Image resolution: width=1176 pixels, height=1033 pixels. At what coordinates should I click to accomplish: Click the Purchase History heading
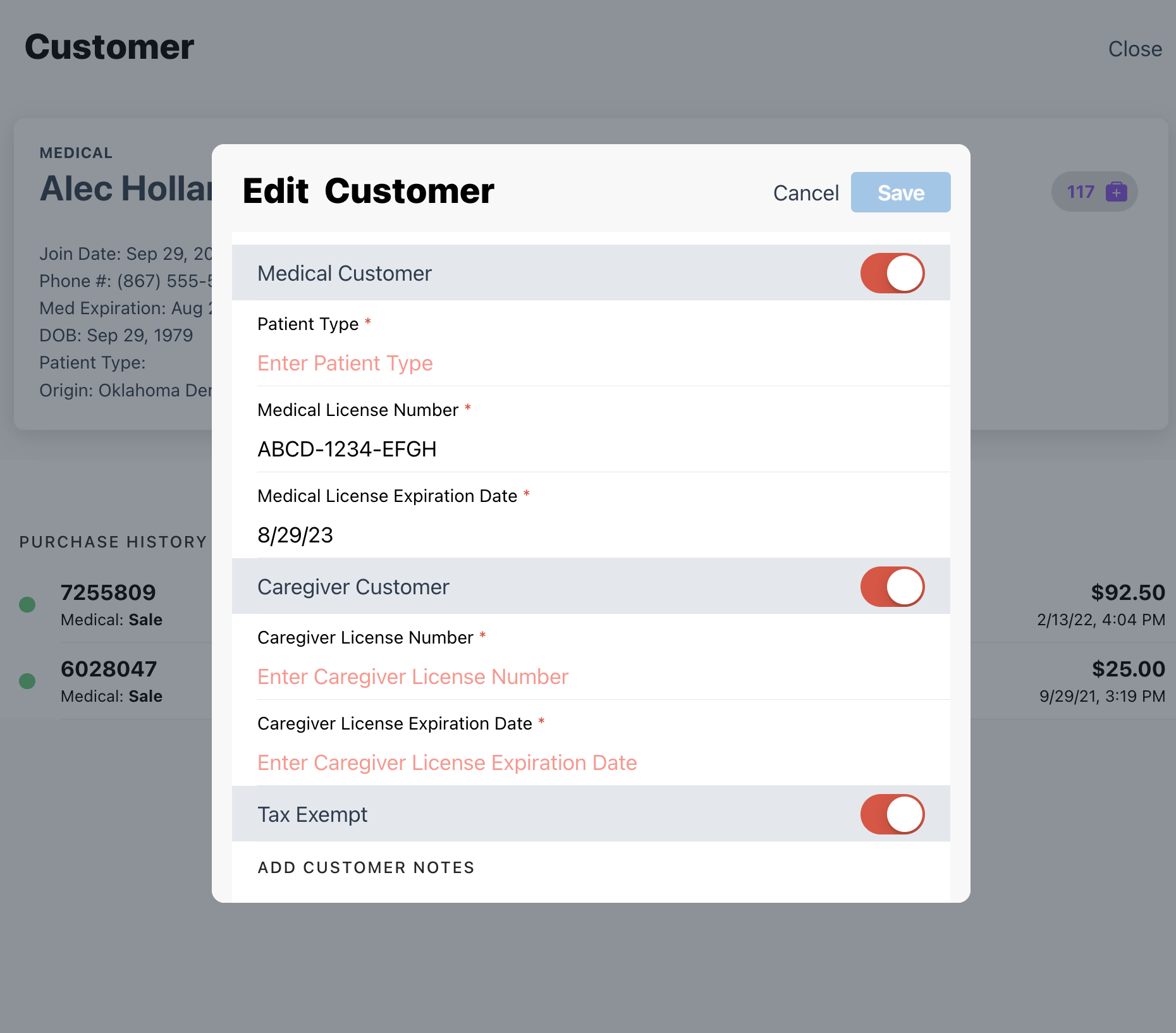pyautogui.click(x=113, y=542)
